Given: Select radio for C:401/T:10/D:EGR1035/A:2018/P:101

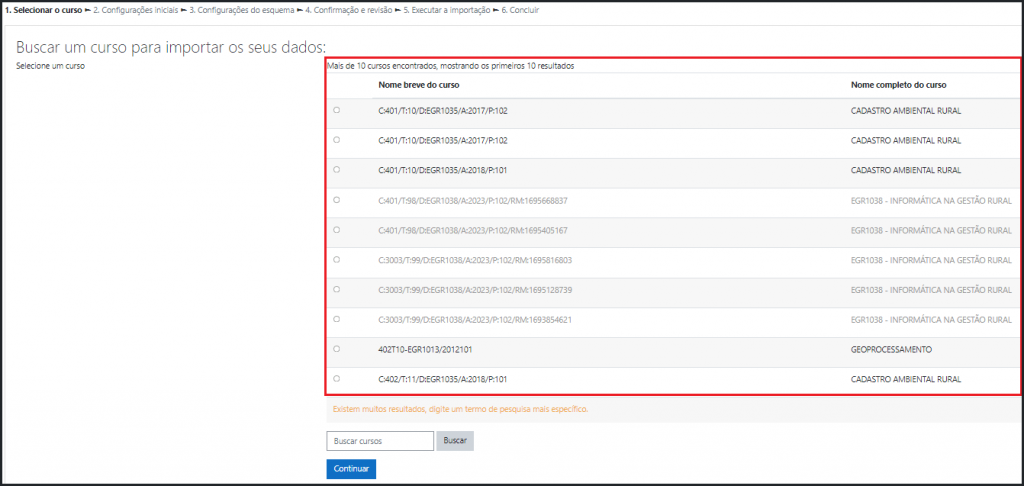Looking at the screenshot, I should (336, 170).
